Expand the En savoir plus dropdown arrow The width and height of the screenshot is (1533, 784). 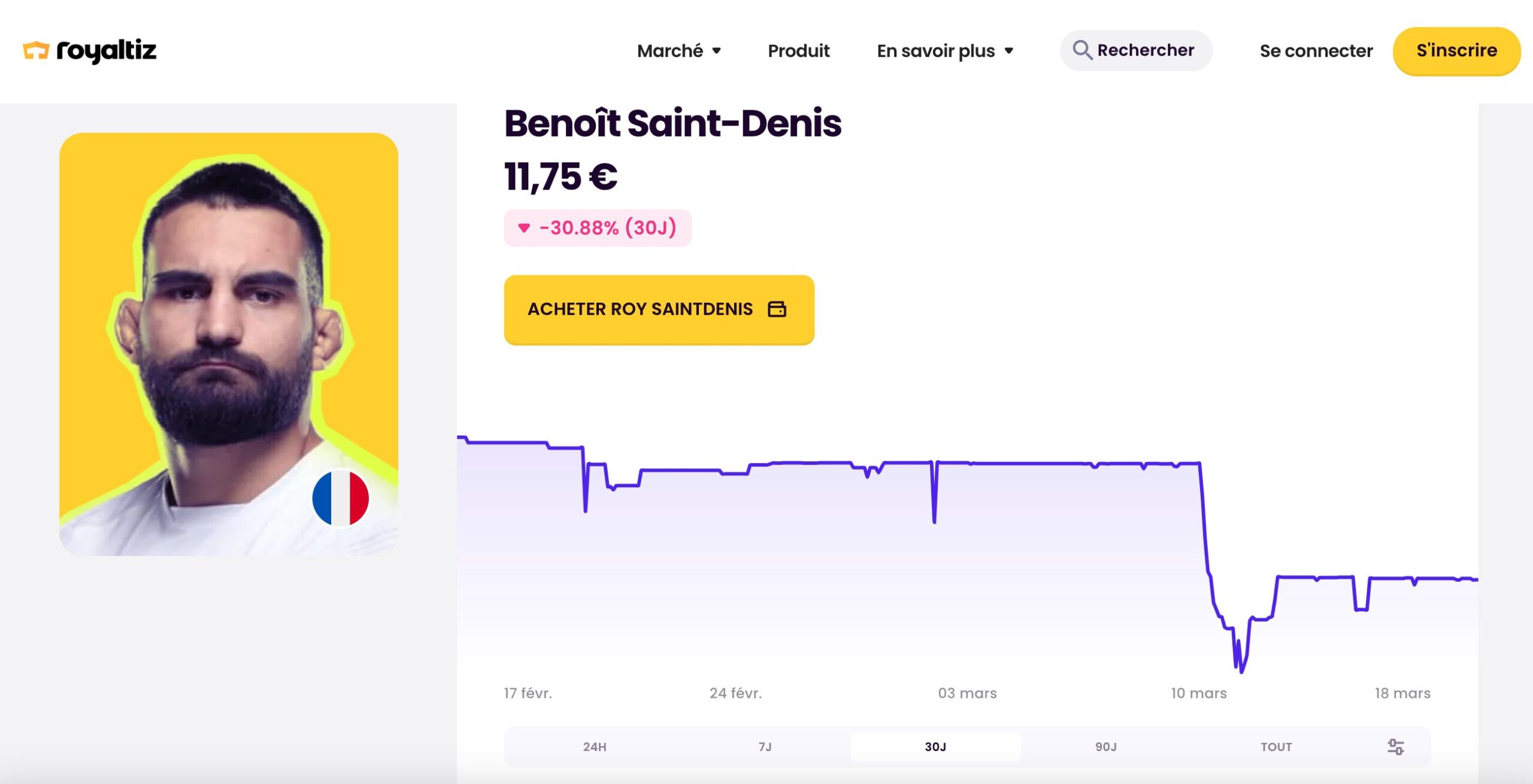pyautogui.click(x=1009, y=51)
